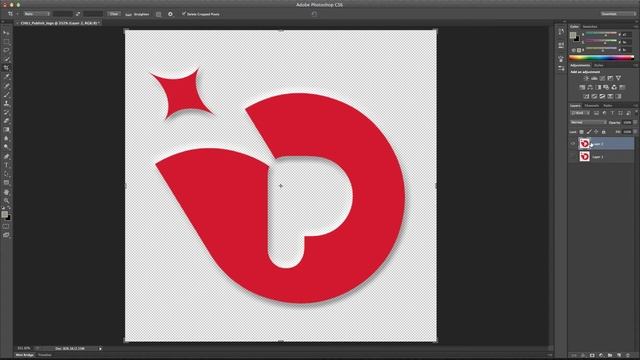This screenshot has height=360, width=640.
Task: Select the Eyedropper tool
Action: (x=6, y=77)
